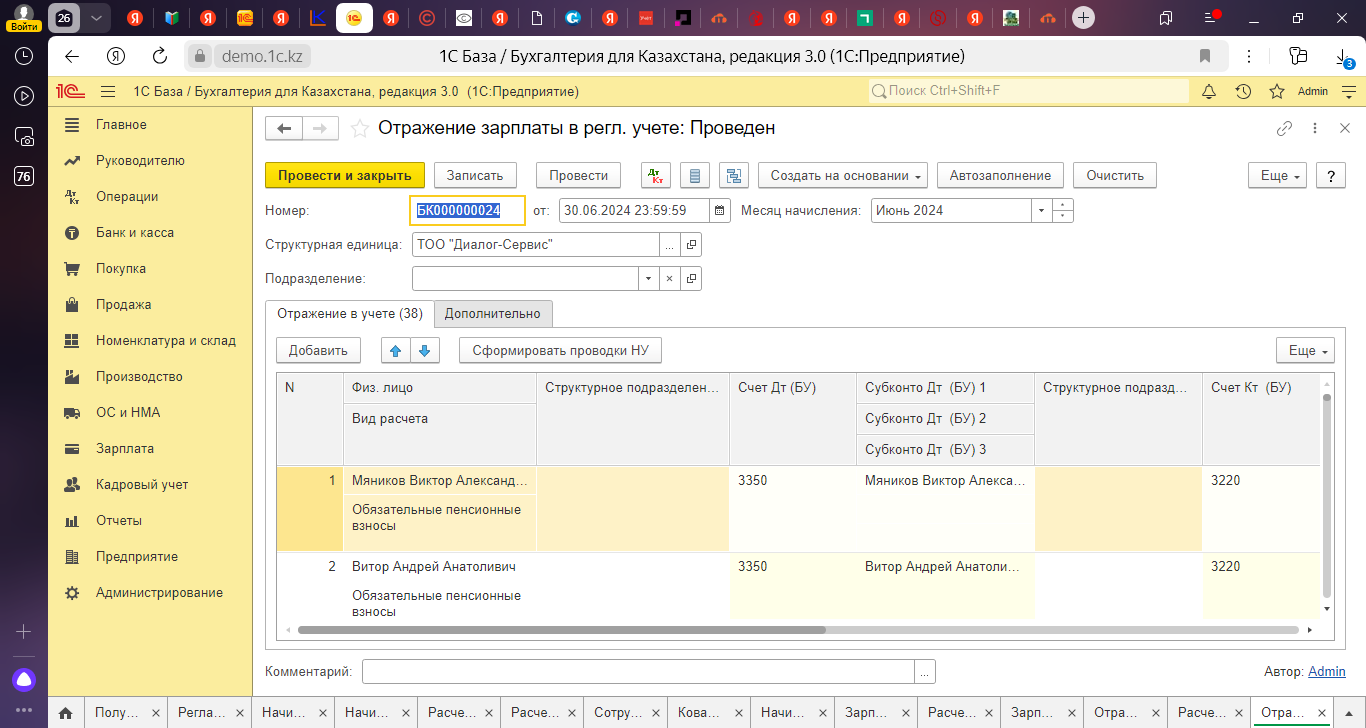Screen dimensions: 1366x728
Task: Open Зарплата section in sidebar
Action: coord(125,449)
